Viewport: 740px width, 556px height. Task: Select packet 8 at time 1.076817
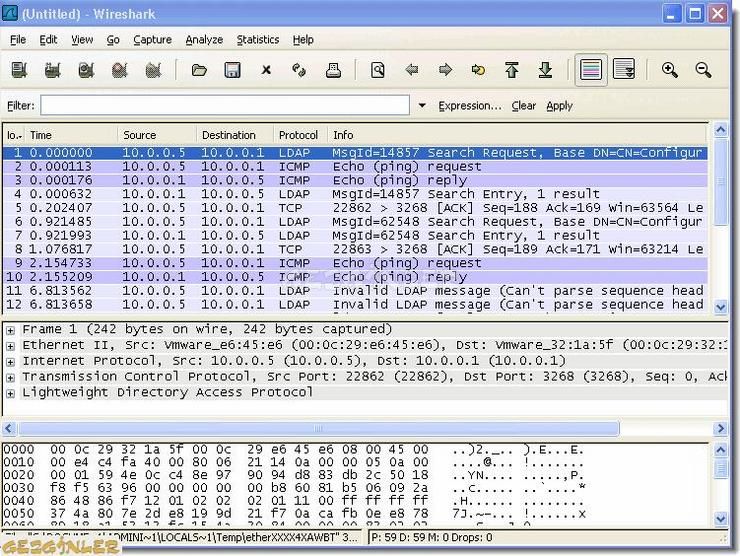click(x=355, y=249)
